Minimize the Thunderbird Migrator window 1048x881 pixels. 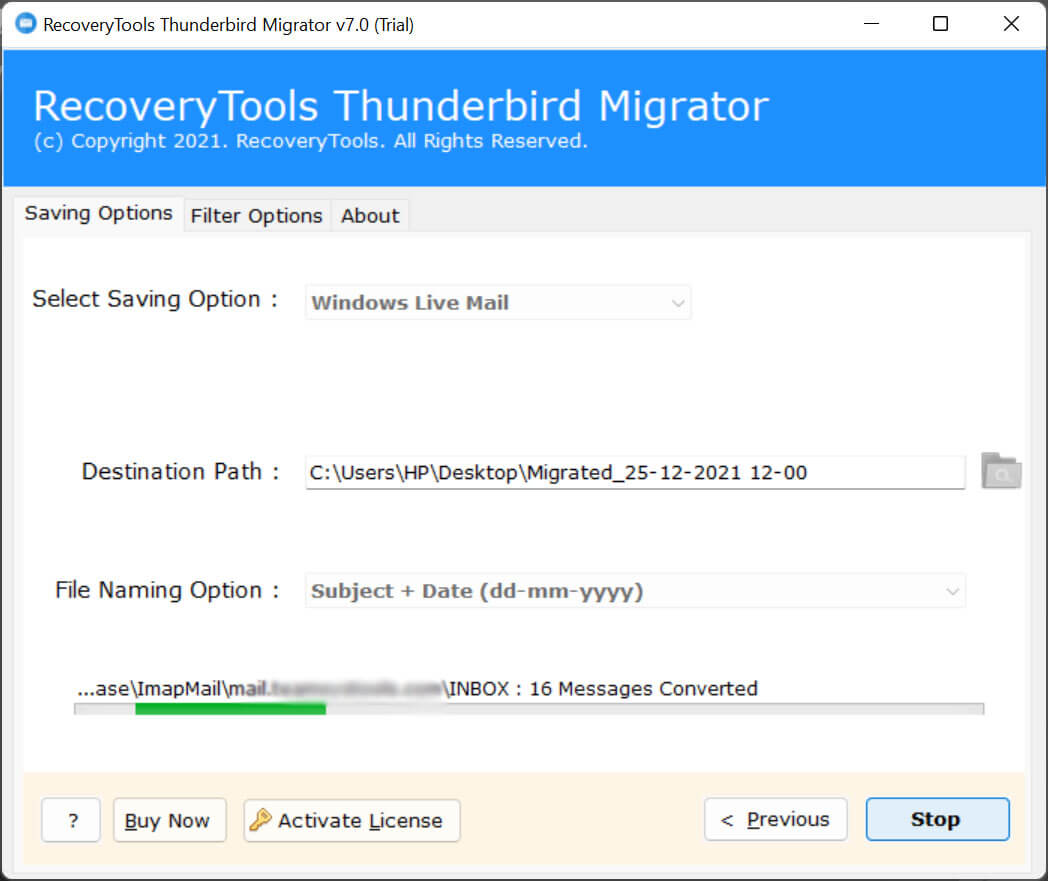pos(871,24)
